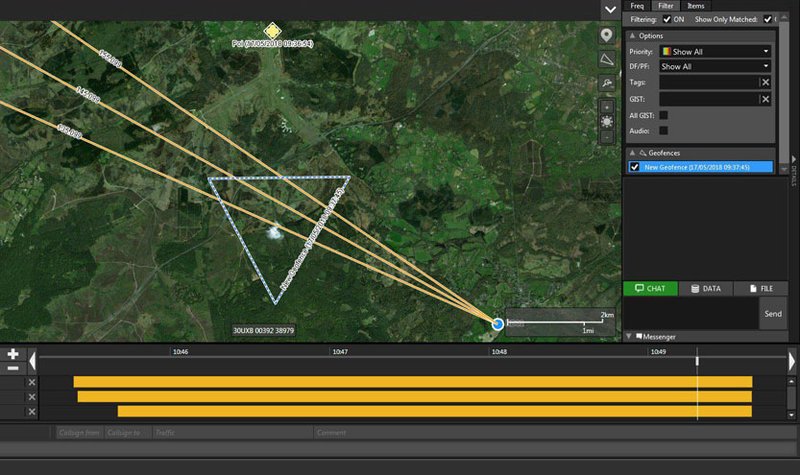Select the bearing/sector triangle map tool
800x475 pixels.
607,60
